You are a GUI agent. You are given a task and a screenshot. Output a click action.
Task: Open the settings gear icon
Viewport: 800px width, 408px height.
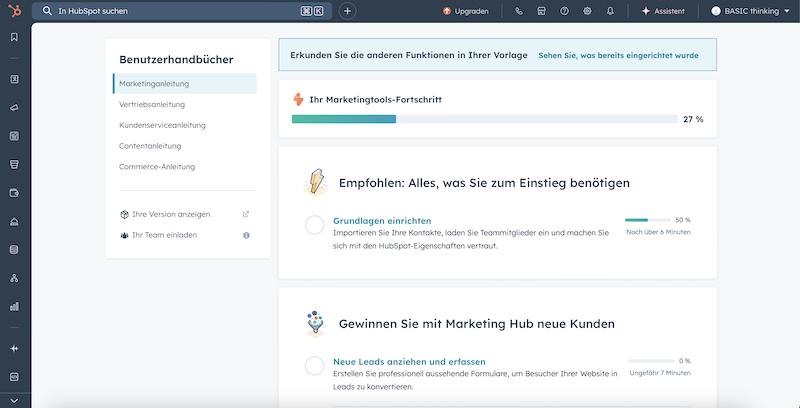(587, 11)
